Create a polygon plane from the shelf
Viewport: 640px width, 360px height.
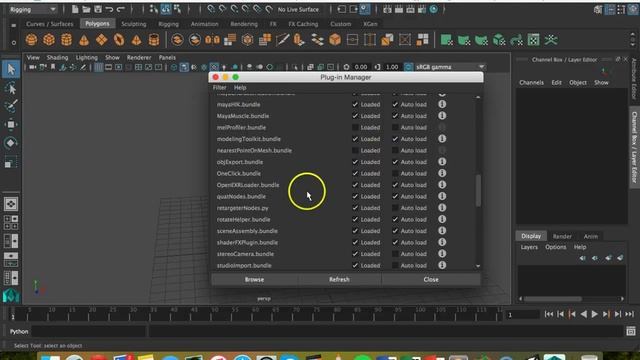(102, 40)
